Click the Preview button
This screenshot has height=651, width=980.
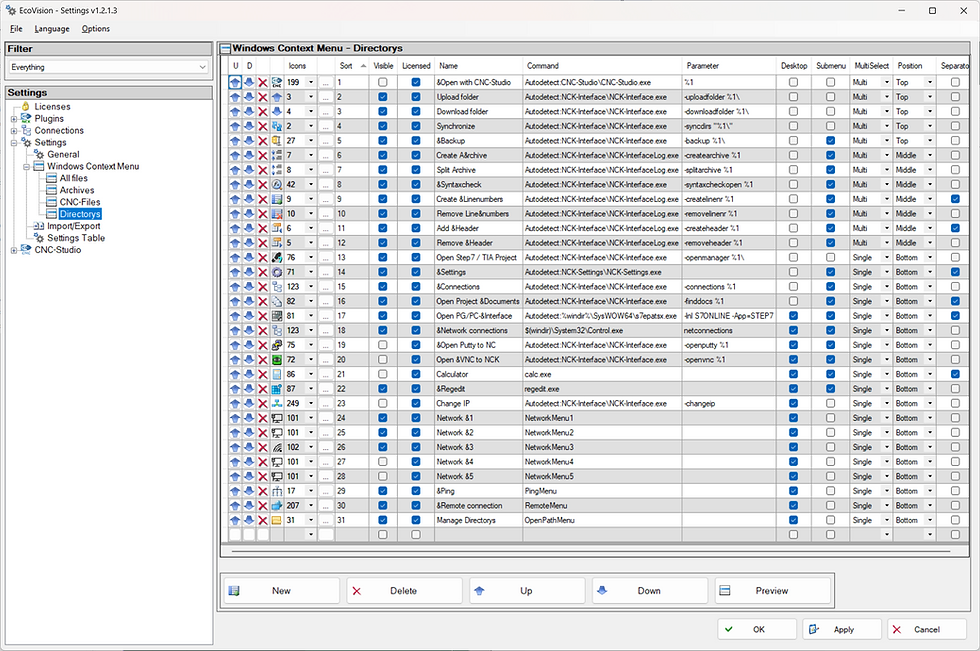[x=773, y=590]
